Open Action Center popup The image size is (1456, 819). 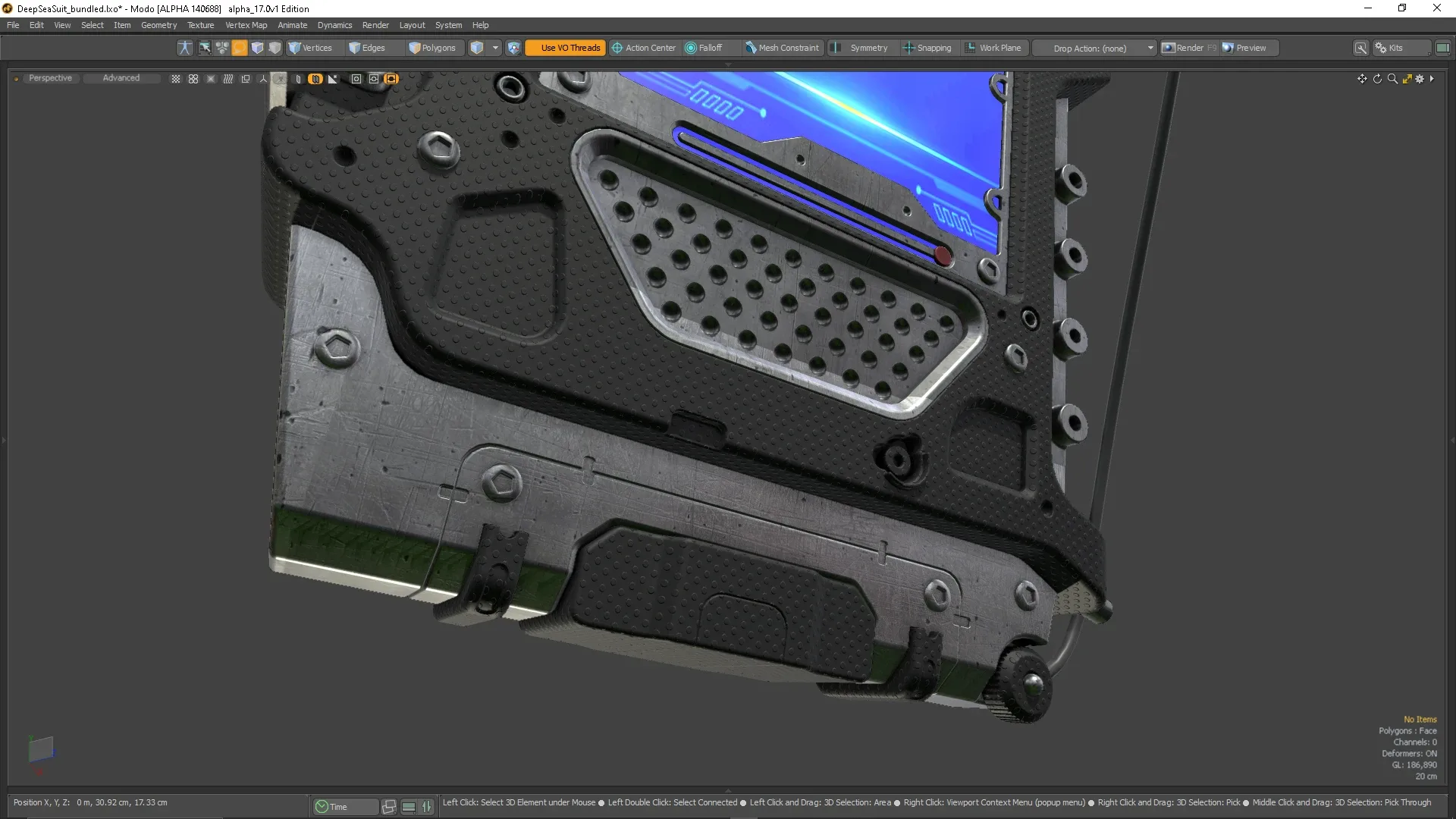coord(644,48)
